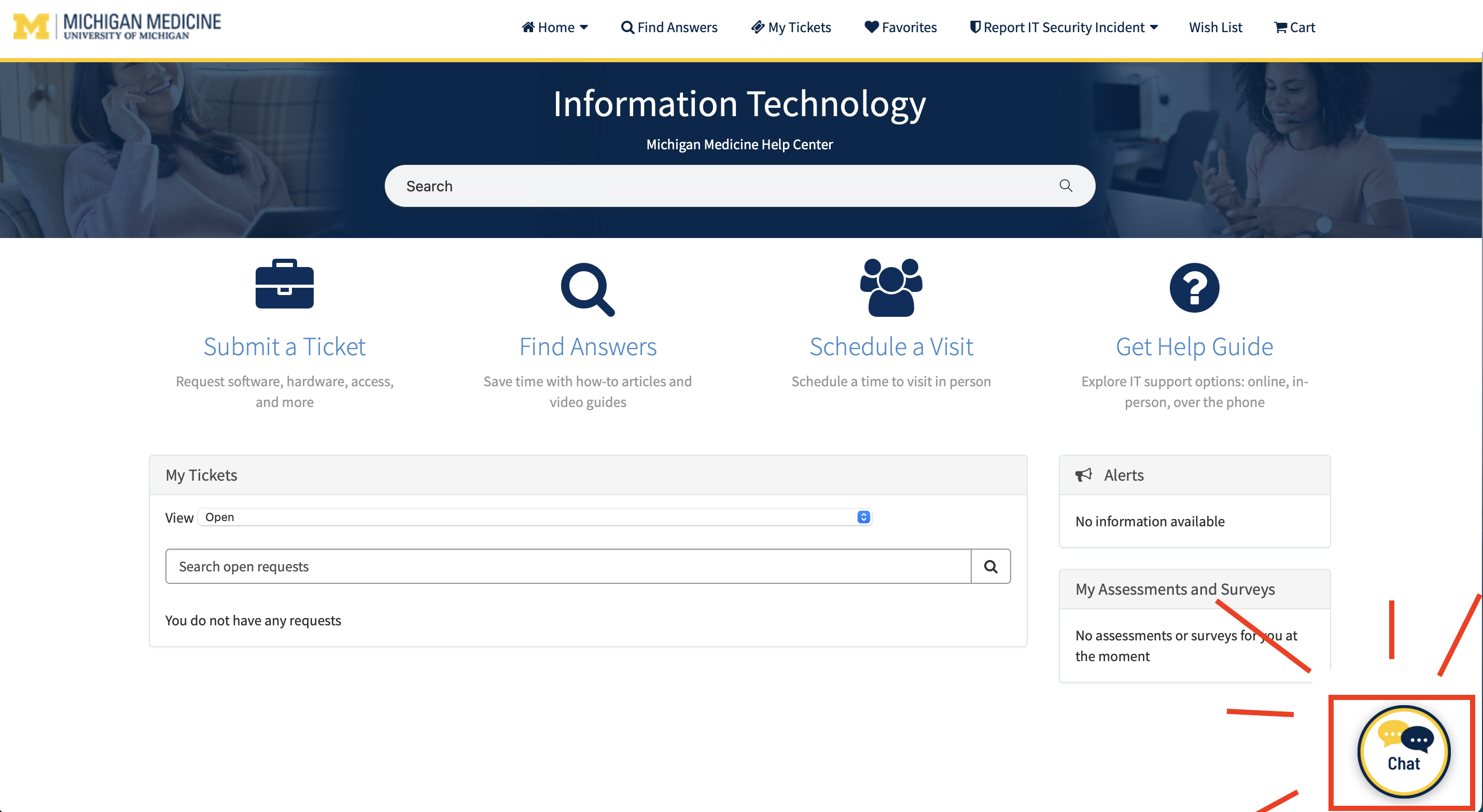Click the shield icon for IT Security Incident
The image size is (1483, 812).
tap(975, 26)
